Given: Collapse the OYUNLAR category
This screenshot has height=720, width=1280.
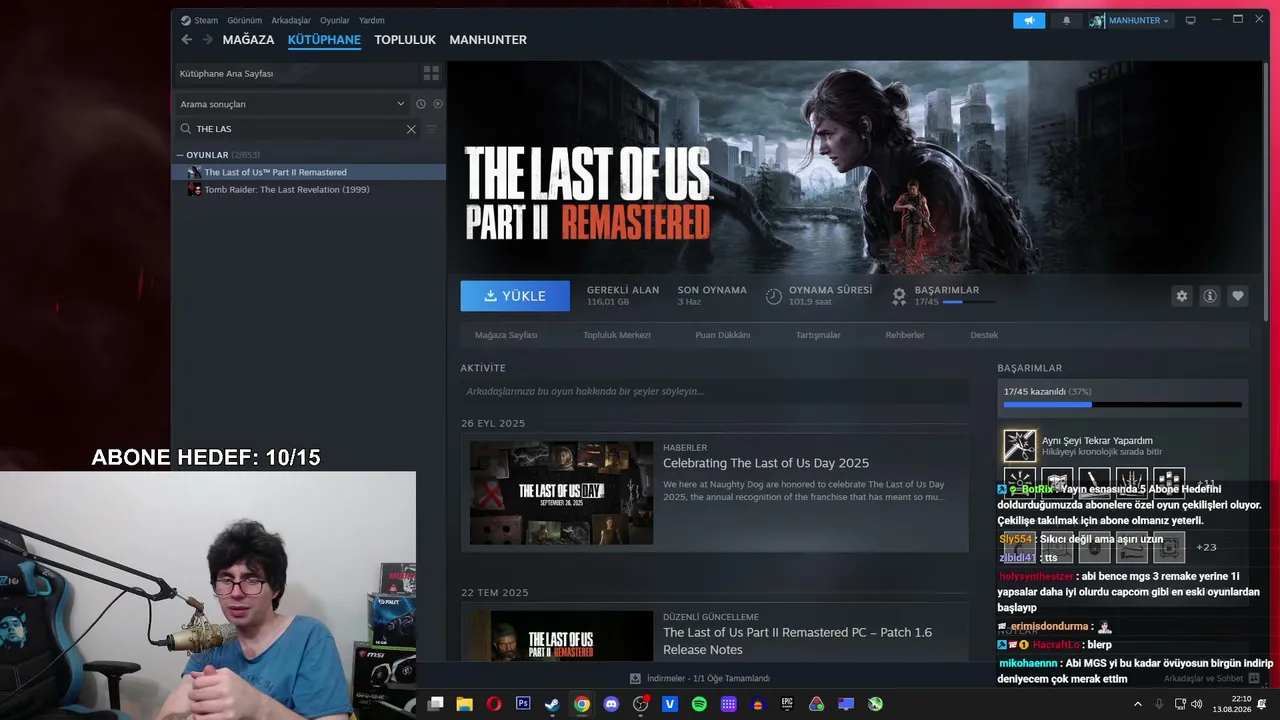Looking at the screenshot, I should pyautogui.click(x=180, y=155).
